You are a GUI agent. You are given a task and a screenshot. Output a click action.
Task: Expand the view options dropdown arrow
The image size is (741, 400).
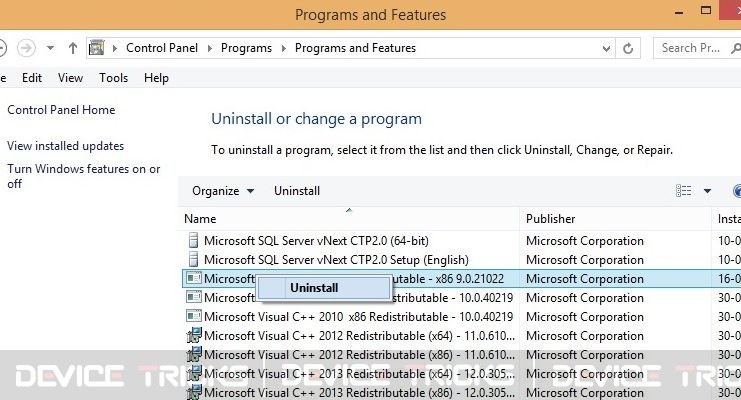coord(707,191)
